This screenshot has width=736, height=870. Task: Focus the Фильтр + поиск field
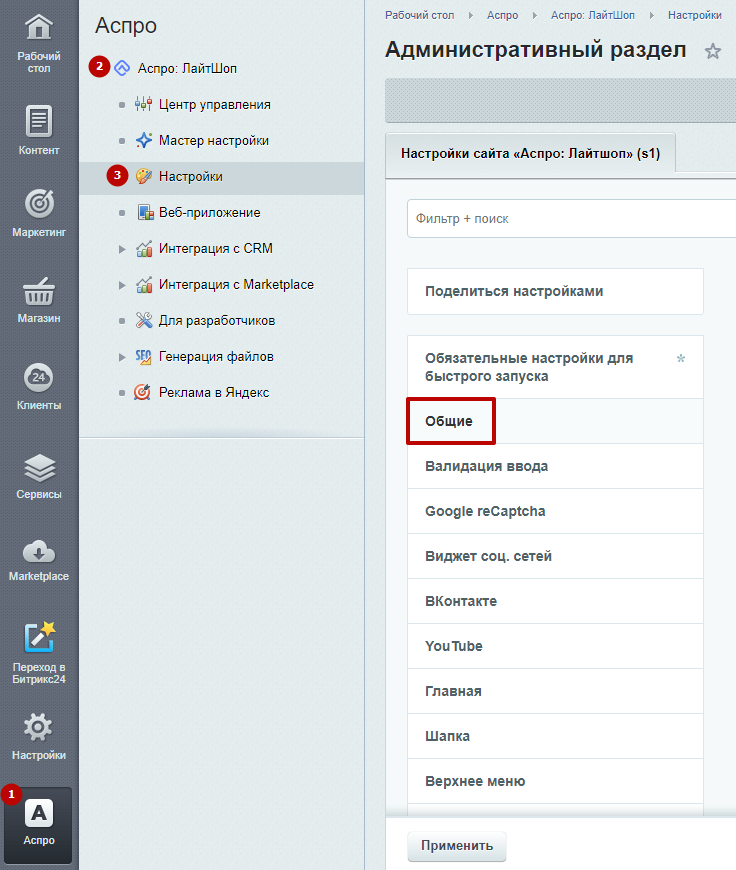point(572,219)
